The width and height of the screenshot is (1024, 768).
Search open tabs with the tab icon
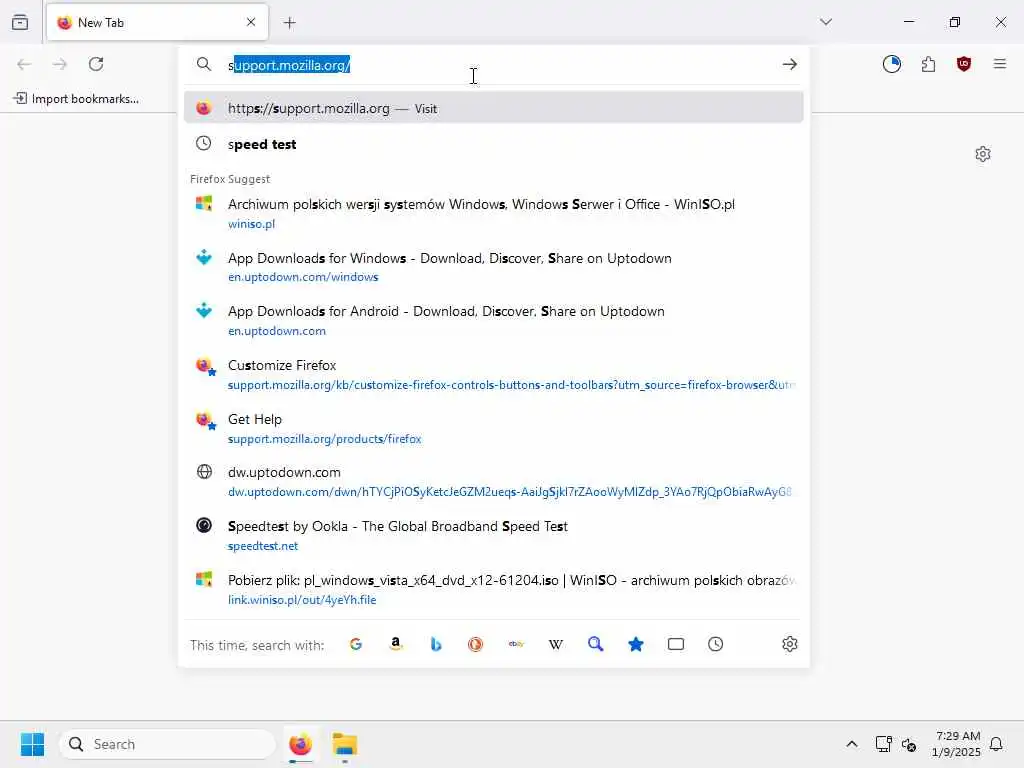point(676,644)
